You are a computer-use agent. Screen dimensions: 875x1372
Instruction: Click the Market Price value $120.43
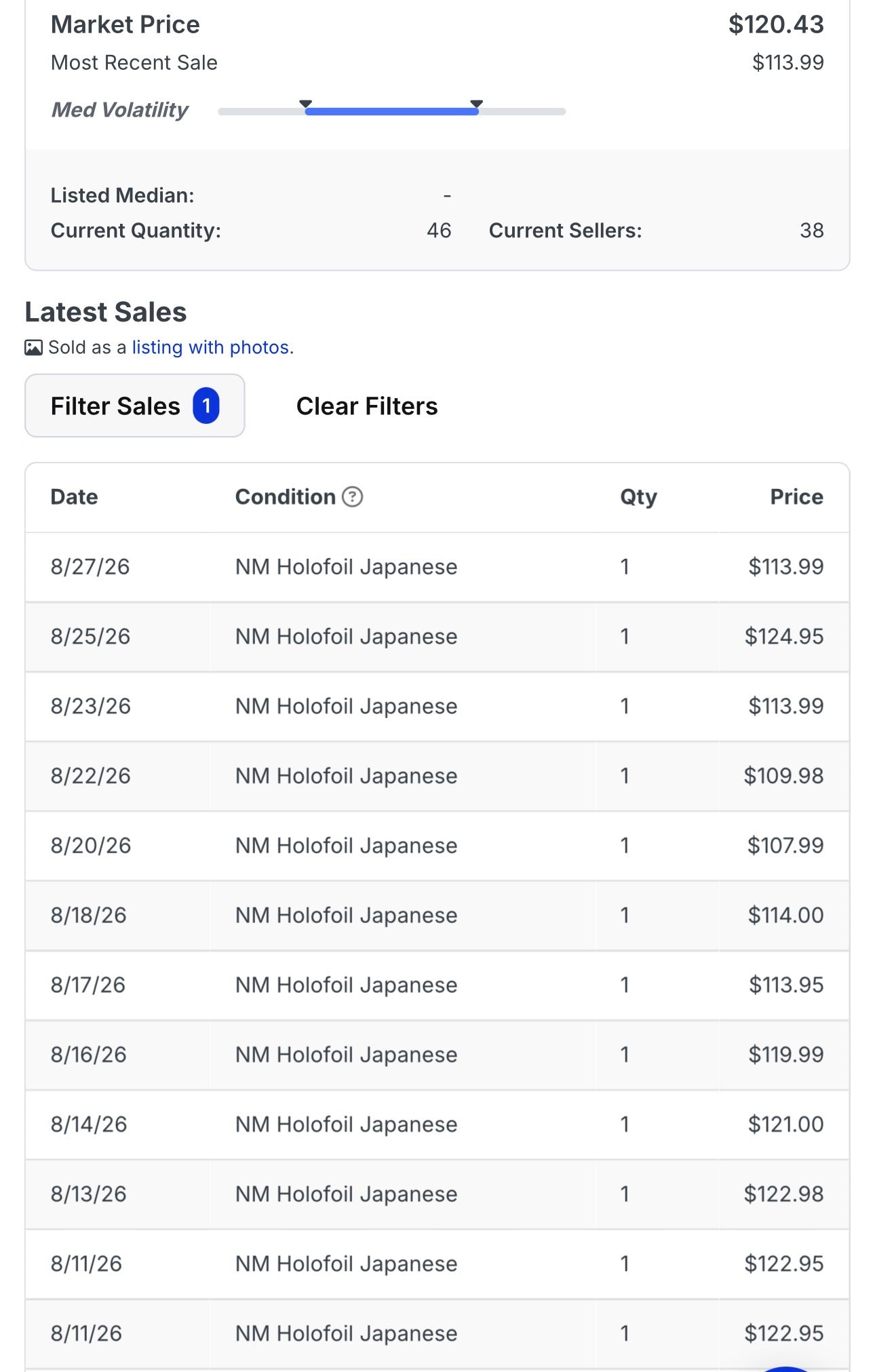(x=776, y=24)
